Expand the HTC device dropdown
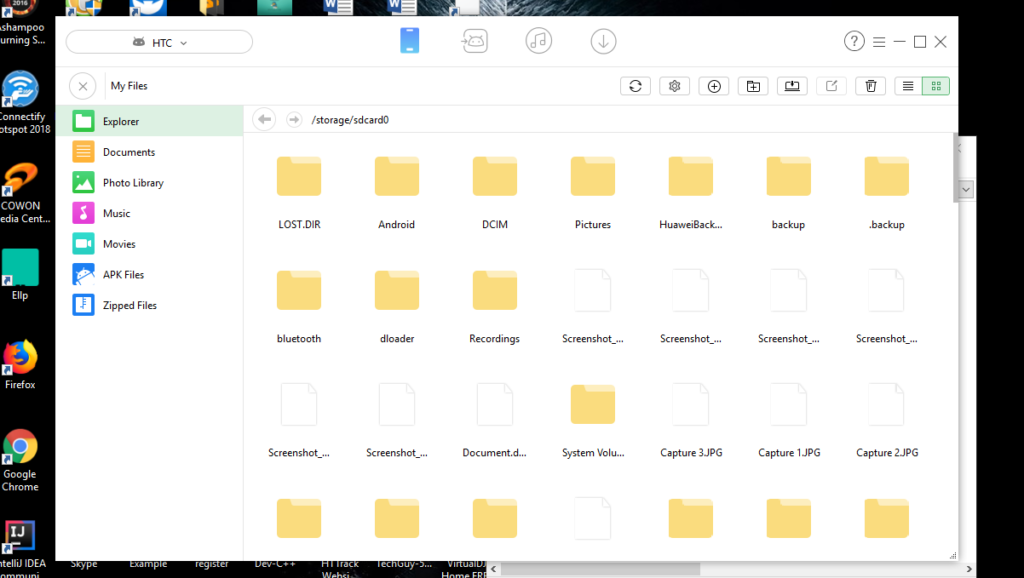 point(160,42)
